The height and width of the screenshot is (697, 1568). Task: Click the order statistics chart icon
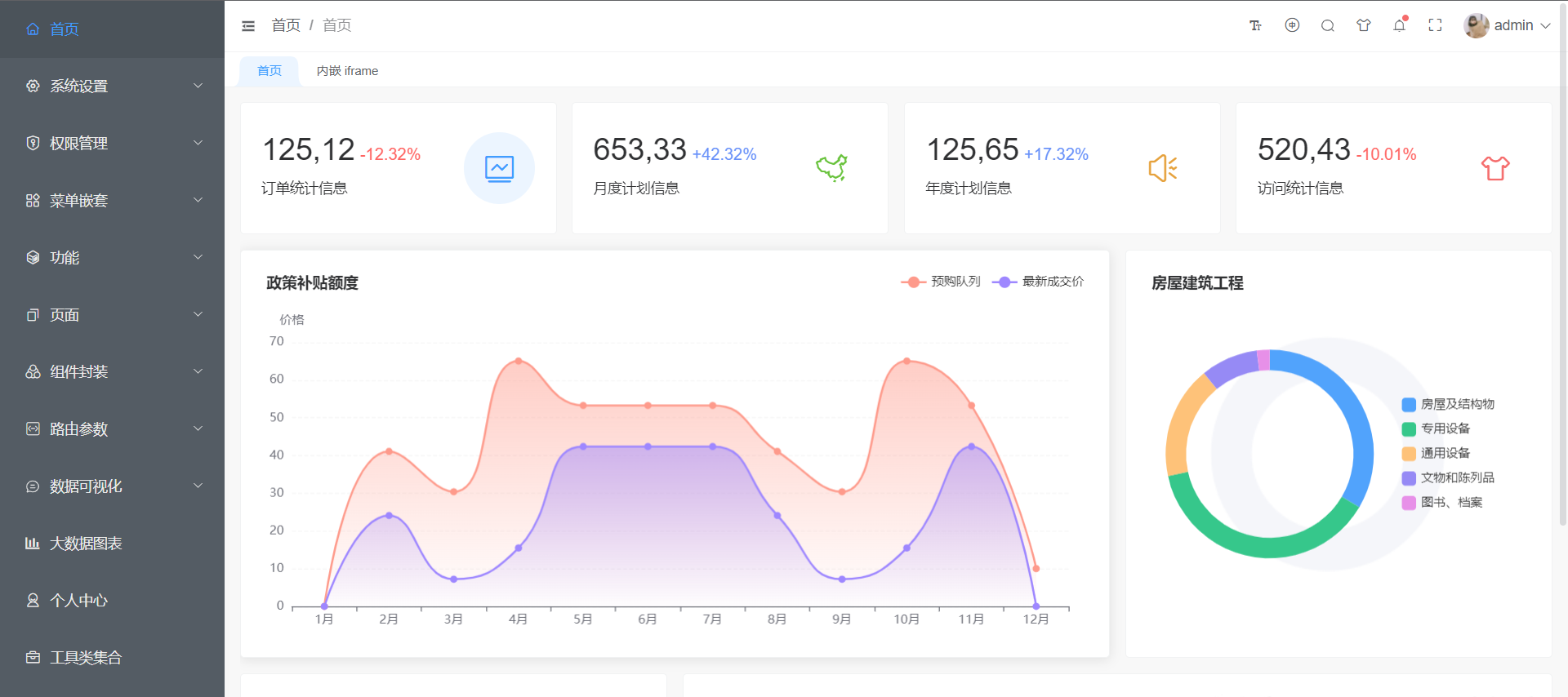[499, 168]
